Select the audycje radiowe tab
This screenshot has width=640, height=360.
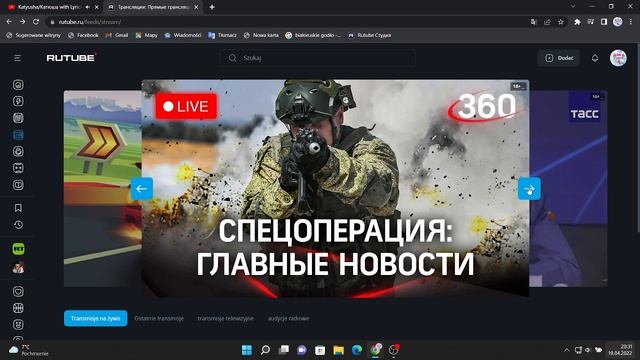point(288,318)
